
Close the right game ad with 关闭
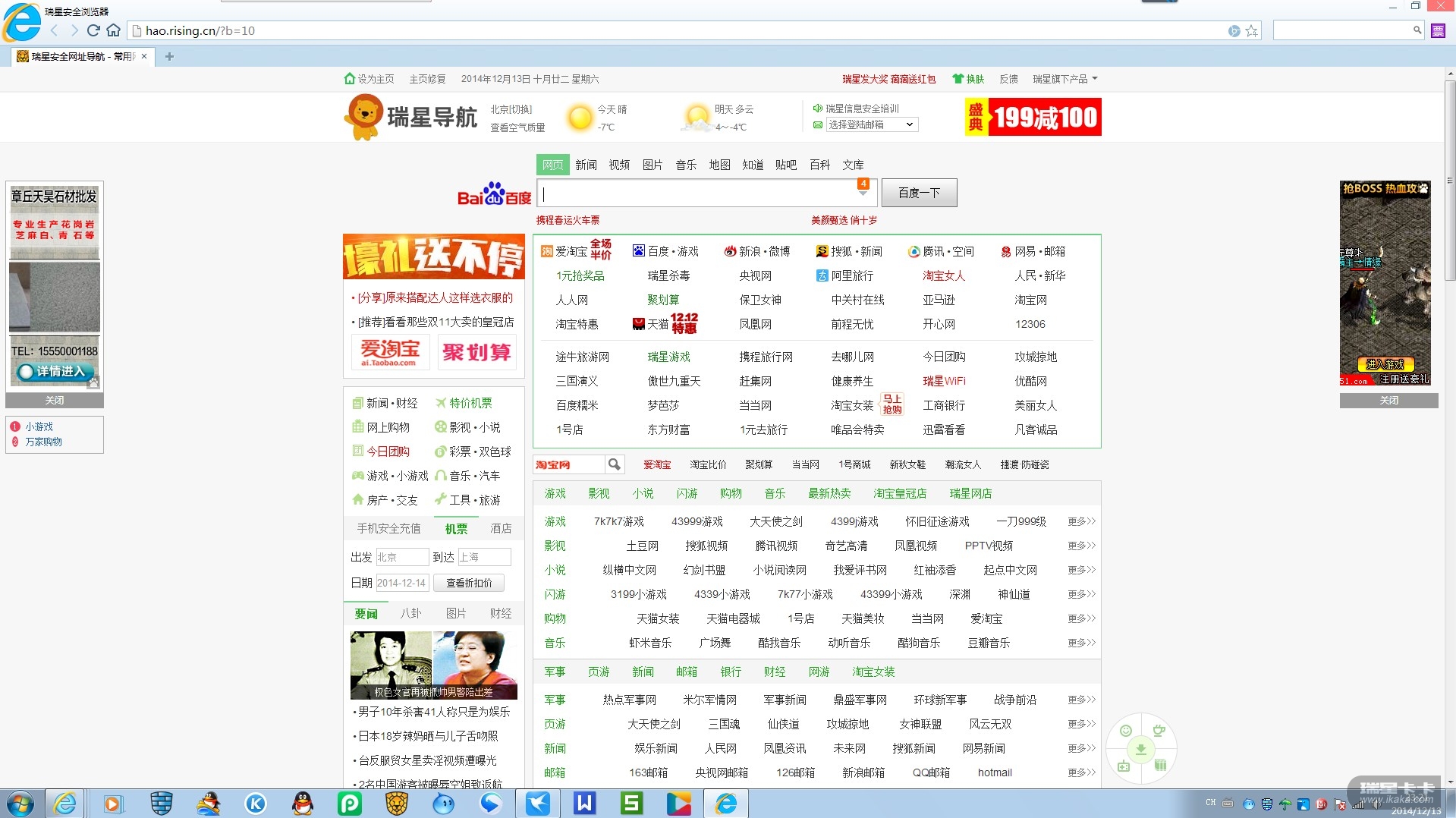(1388, 401)
